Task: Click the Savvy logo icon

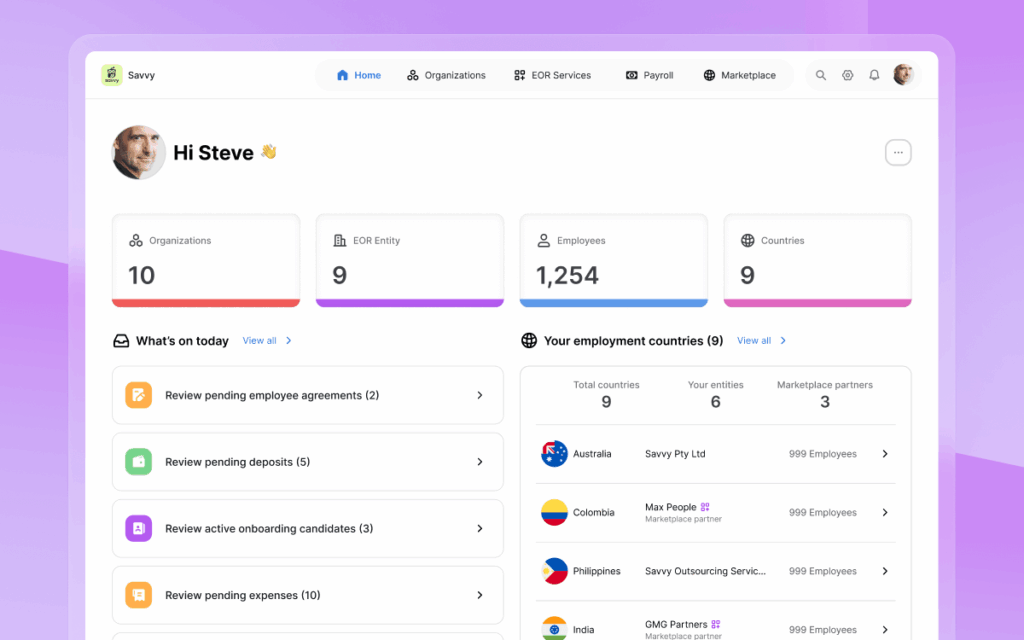Action: pos(111,75)
